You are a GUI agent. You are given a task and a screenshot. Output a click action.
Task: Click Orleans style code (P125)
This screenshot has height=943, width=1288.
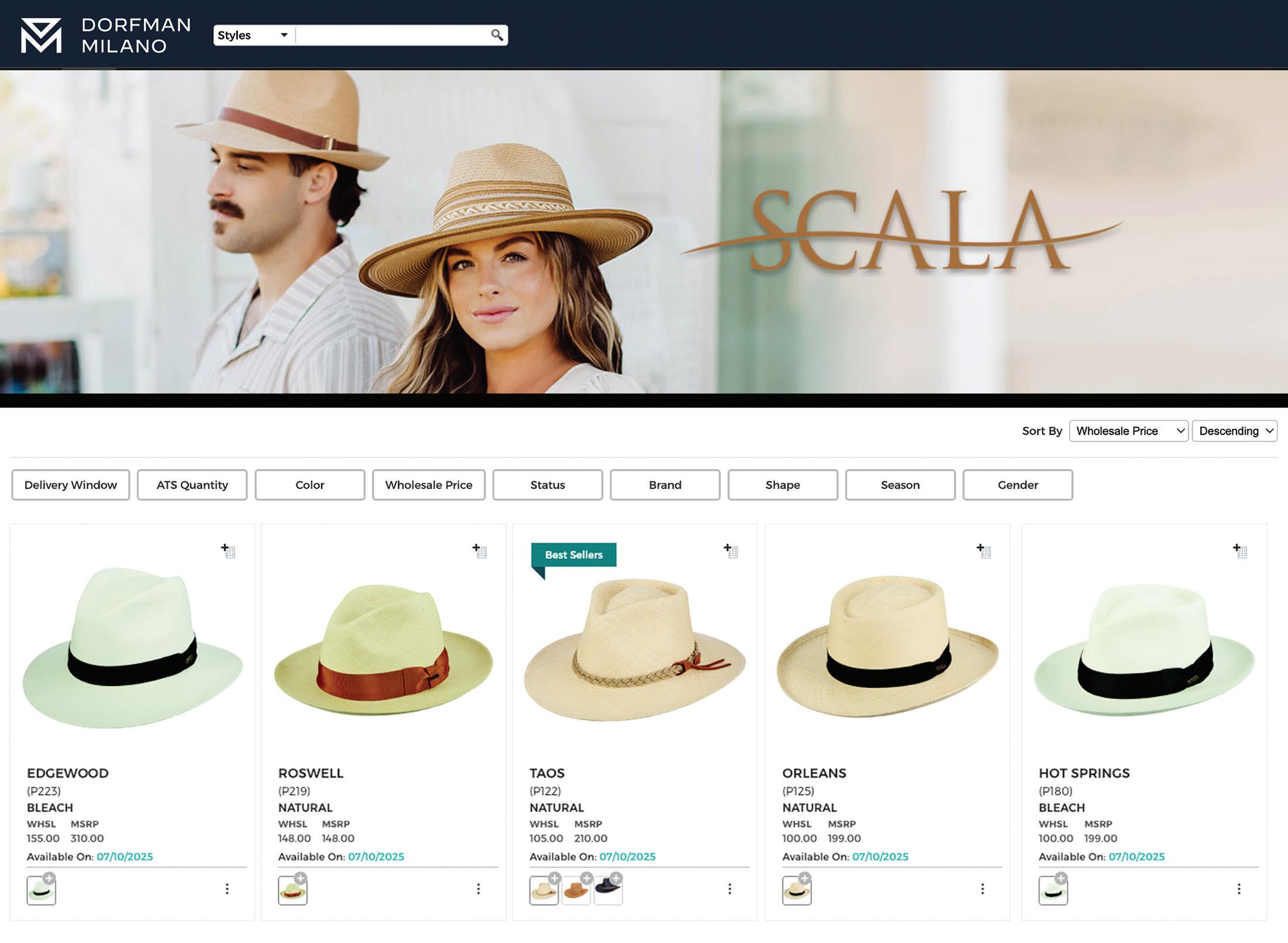798,791
